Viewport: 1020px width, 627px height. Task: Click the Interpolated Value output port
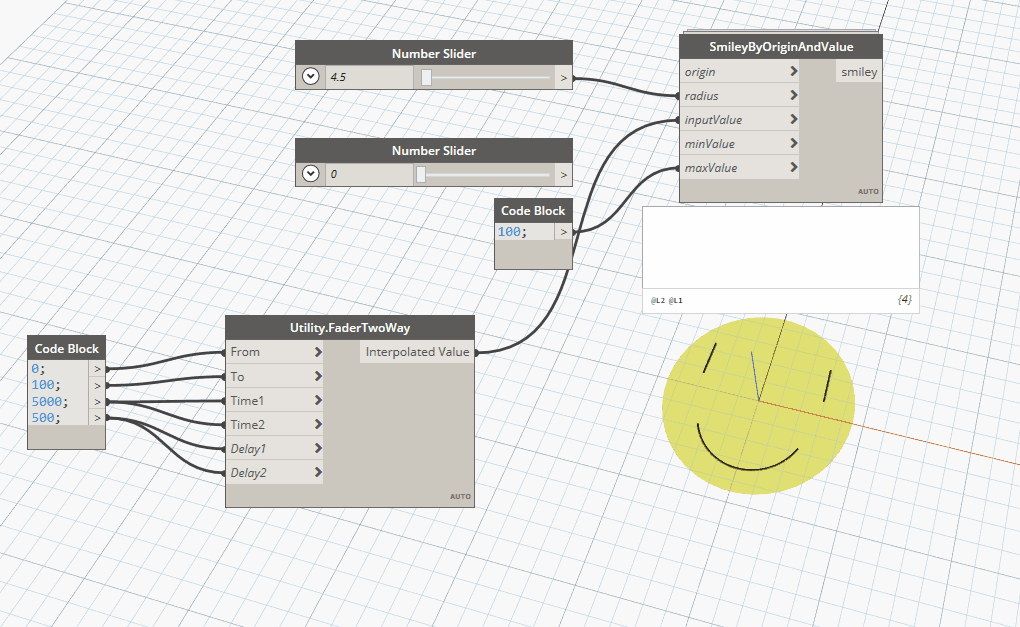point(416,352)
